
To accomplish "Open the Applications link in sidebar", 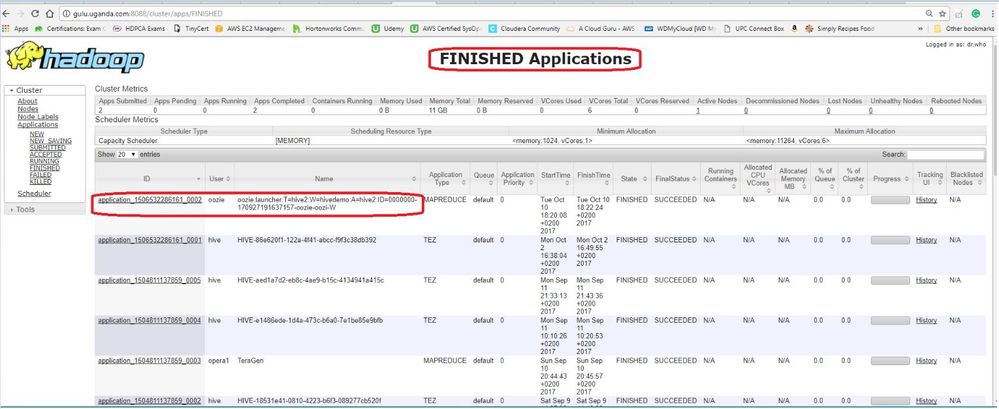I will click(38, 125).
